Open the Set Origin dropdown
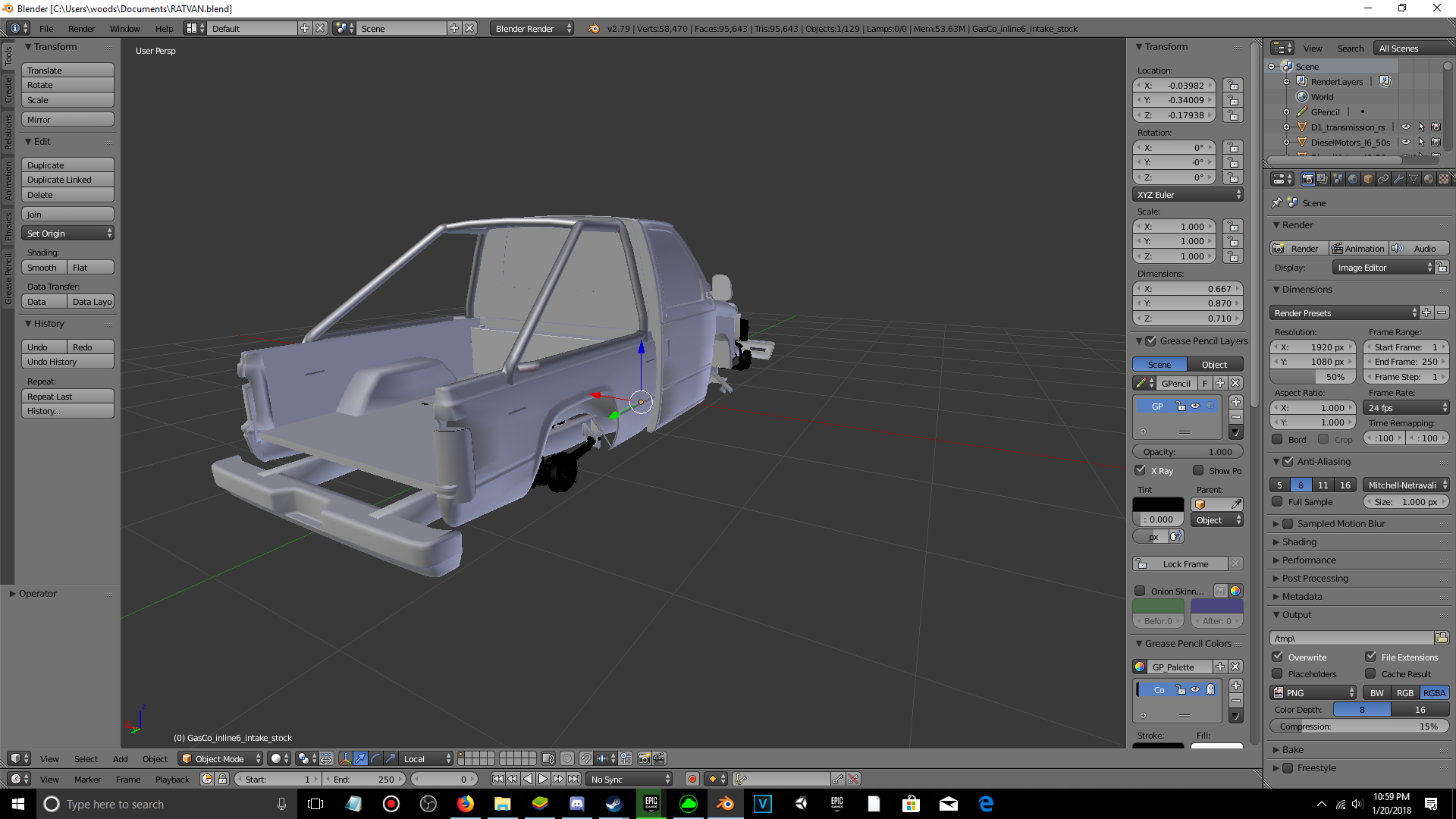Screen dimensions: 1456x819 coord(67,234)
